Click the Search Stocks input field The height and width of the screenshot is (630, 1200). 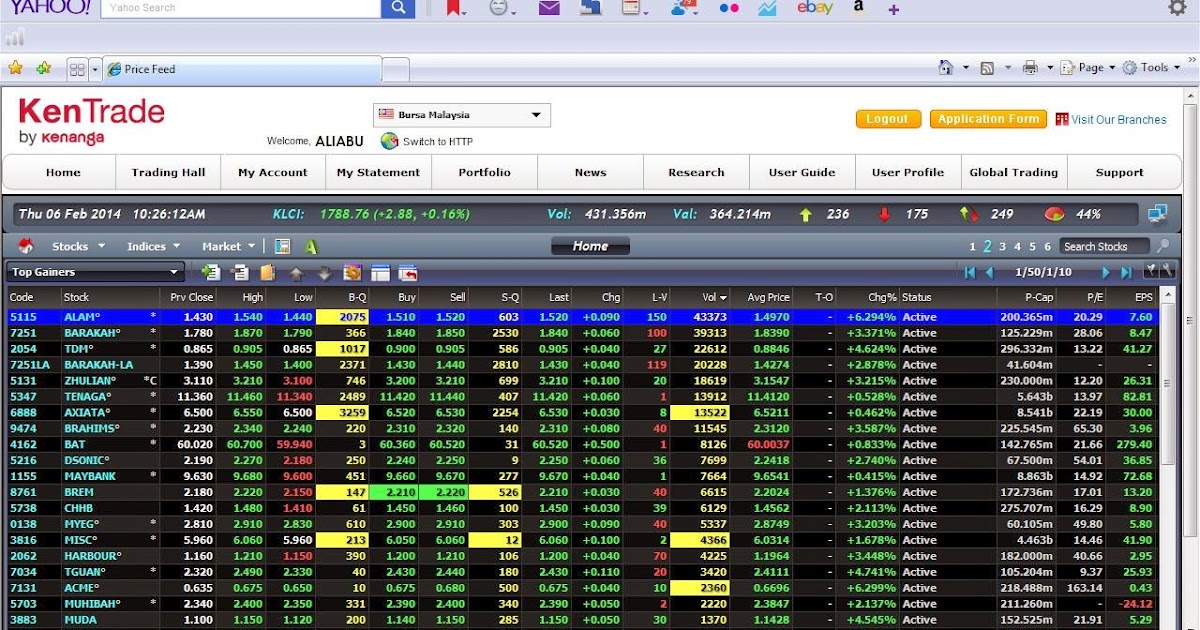1106,246
